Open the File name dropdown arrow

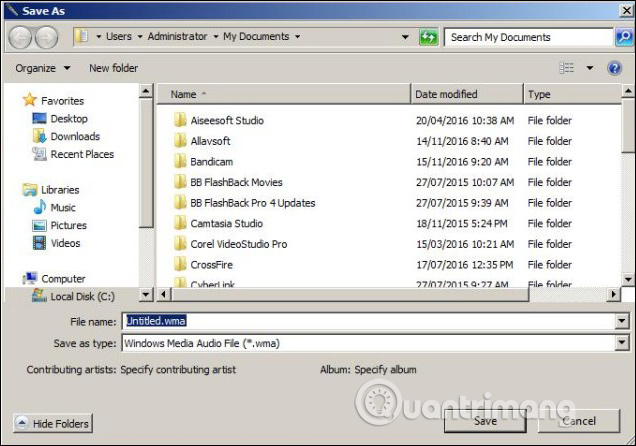[x=622, y=322]
